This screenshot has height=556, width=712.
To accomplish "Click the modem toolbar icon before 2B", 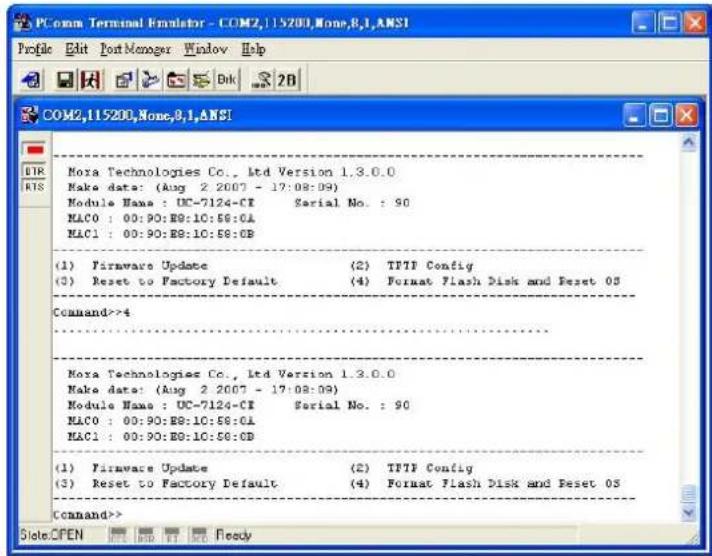I will [x=262, y=80].
